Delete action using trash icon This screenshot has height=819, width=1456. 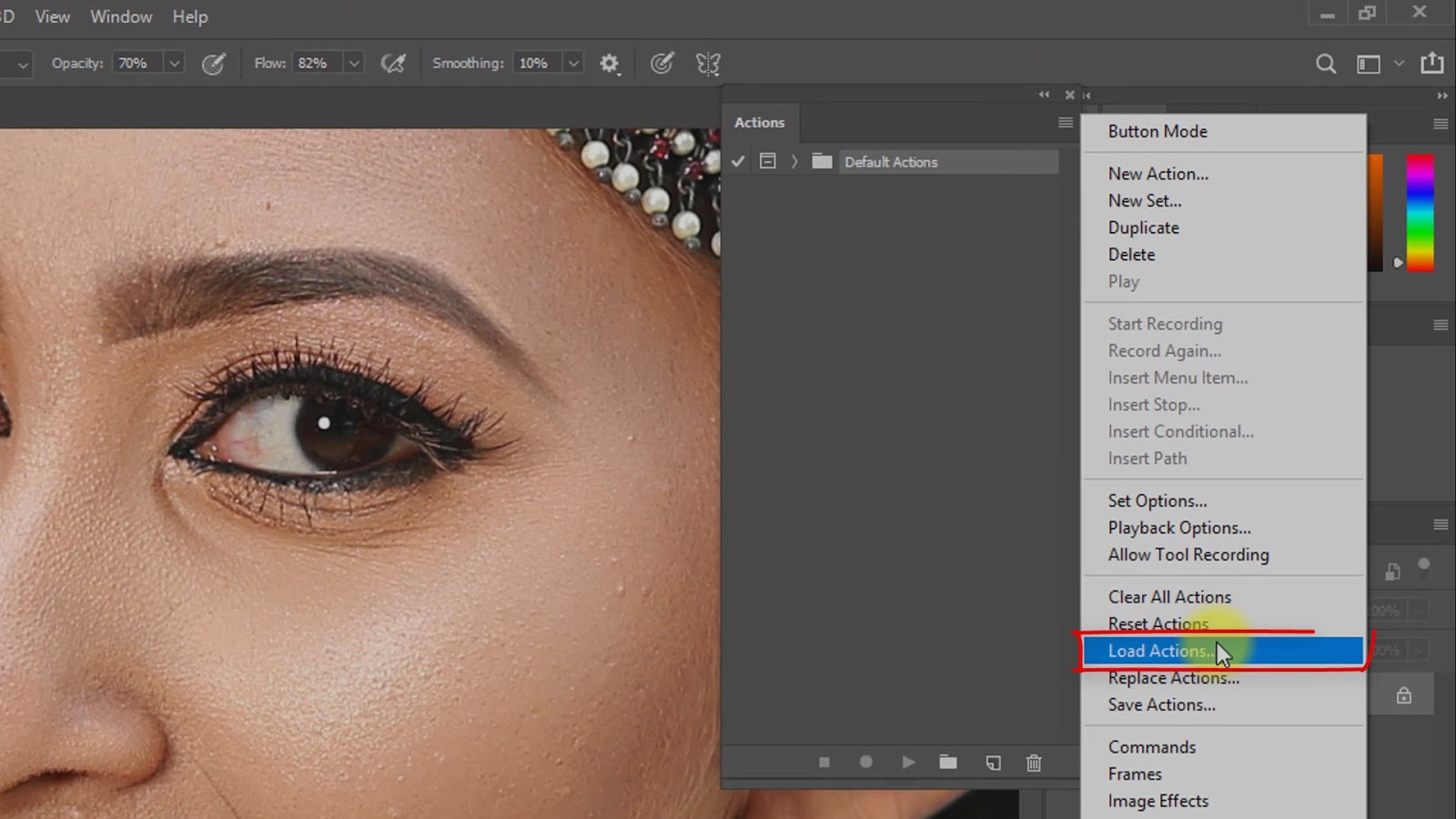click(1034, 763)
